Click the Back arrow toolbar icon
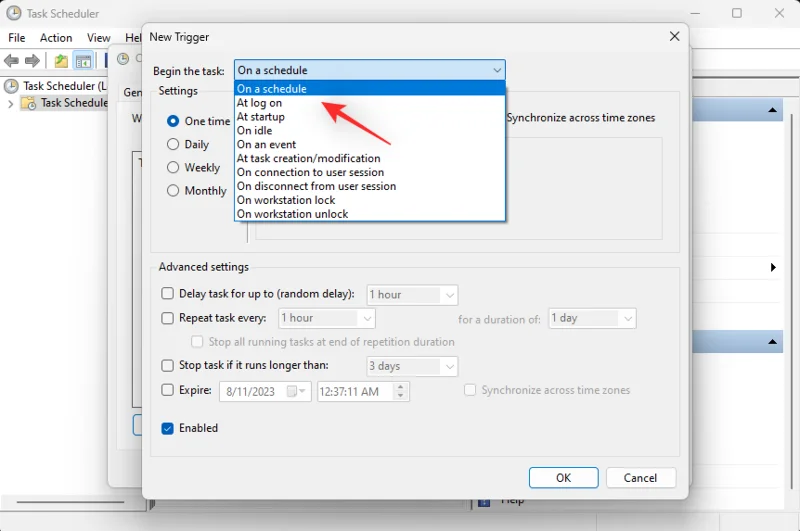This screenshot has height=531, width=800. tap(11, 61)
